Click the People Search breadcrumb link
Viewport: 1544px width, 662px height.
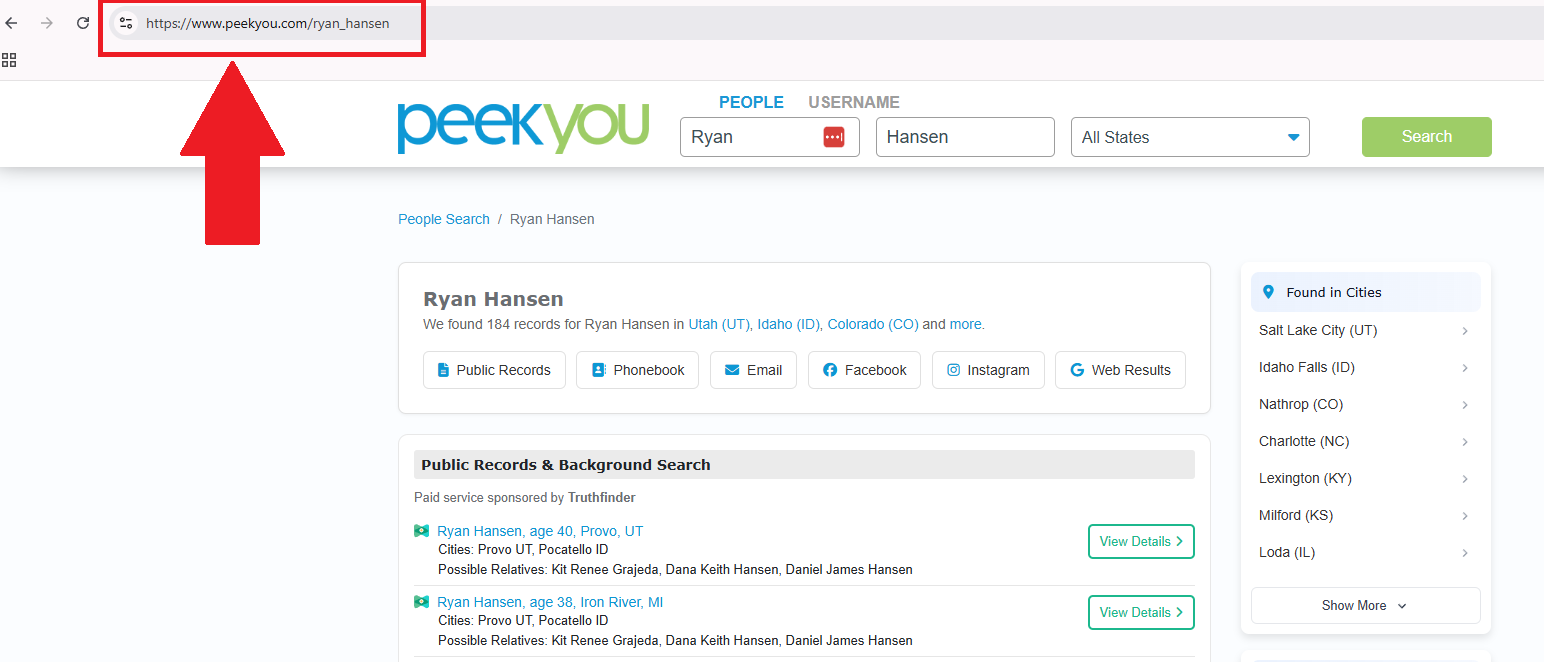click(x=444, y=219)
